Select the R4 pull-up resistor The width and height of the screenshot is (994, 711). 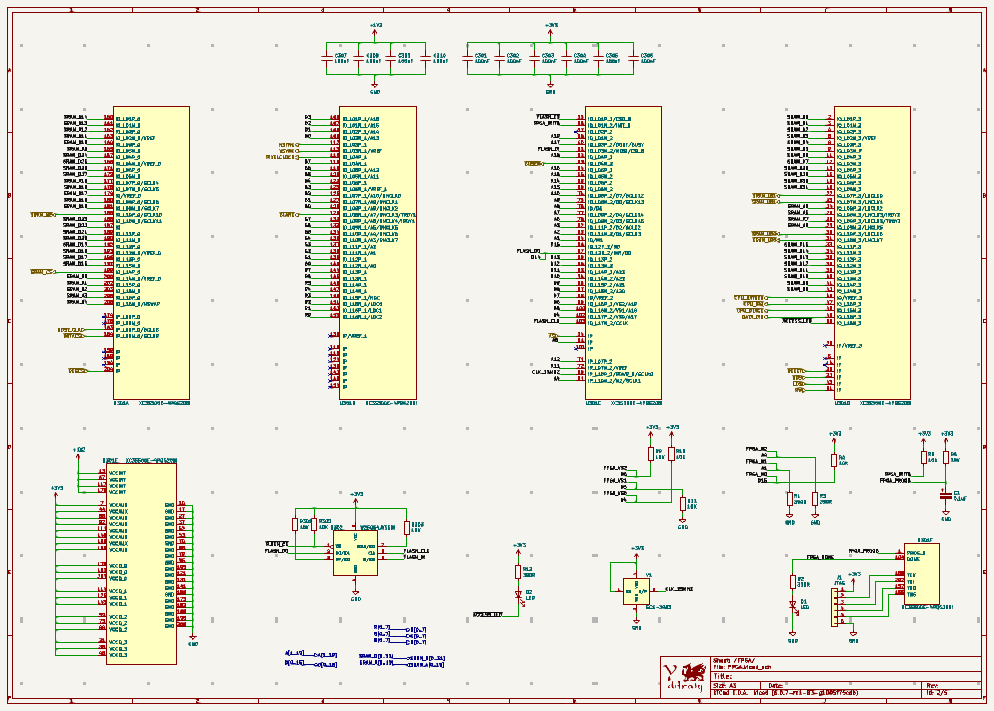click(x=834, y=461)
